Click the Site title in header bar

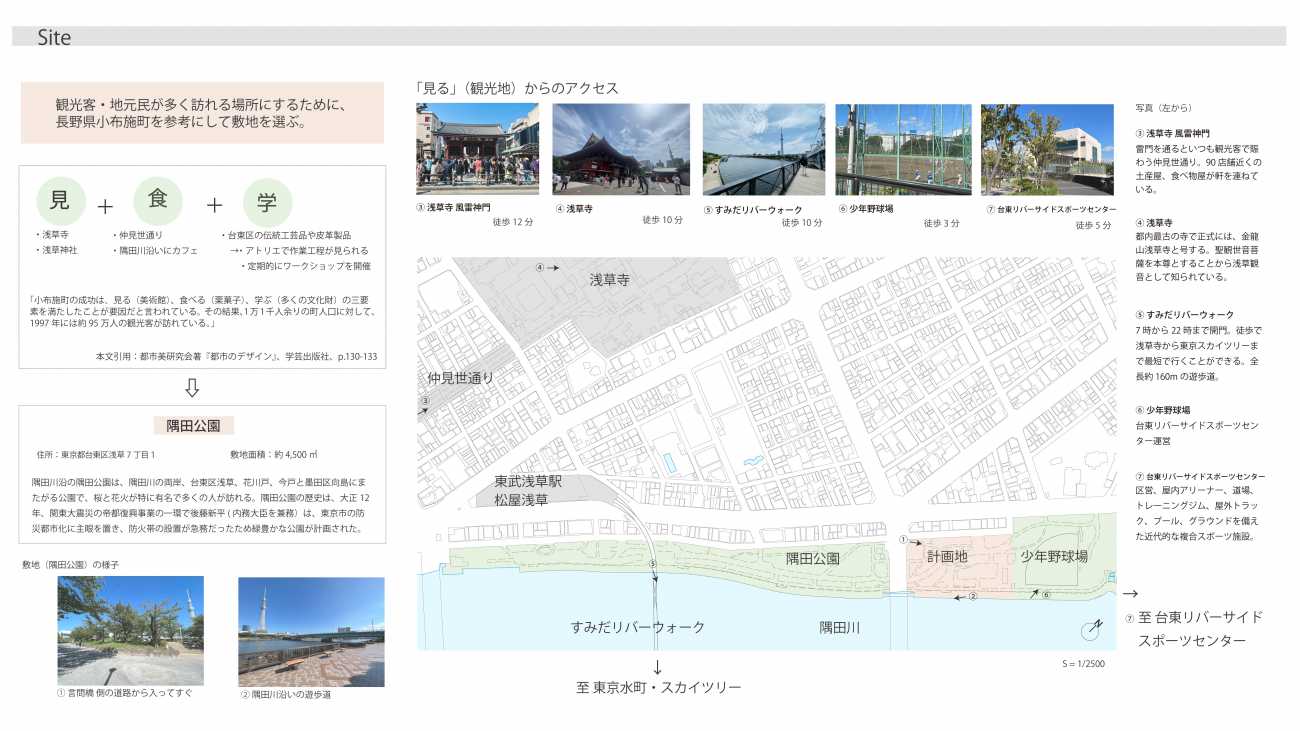[x=54, y=38]
